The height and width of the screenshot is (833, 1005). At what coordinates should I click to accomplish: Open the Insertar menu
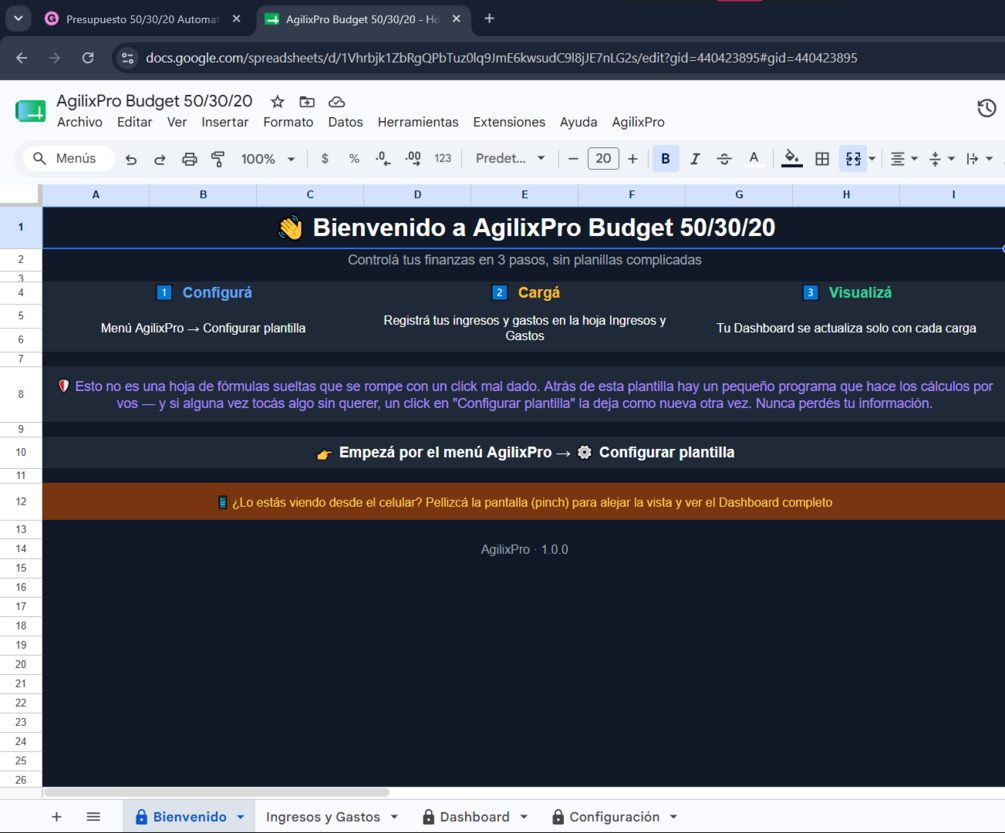click(x=225, y=122)
